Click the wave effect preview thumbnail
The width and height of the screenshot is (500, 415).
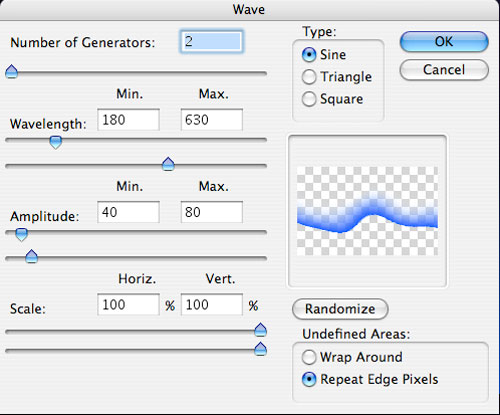click(367, 211)
